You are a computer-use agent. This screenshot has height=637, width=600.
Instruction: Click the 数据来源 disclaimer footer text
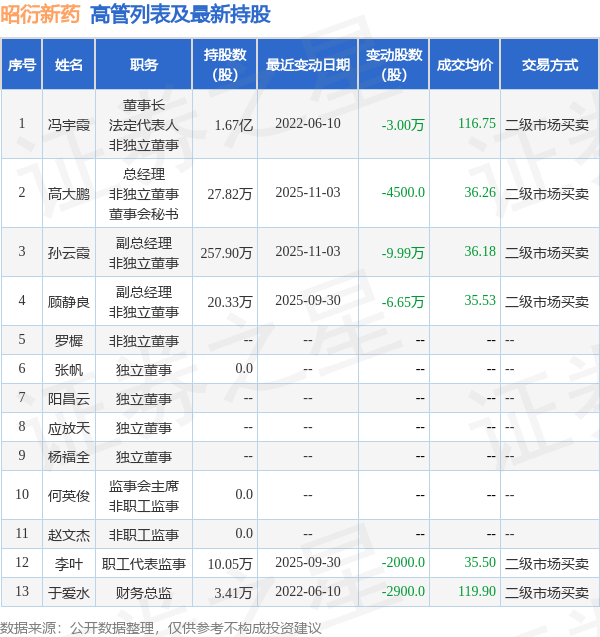click(x=160, y=628)
